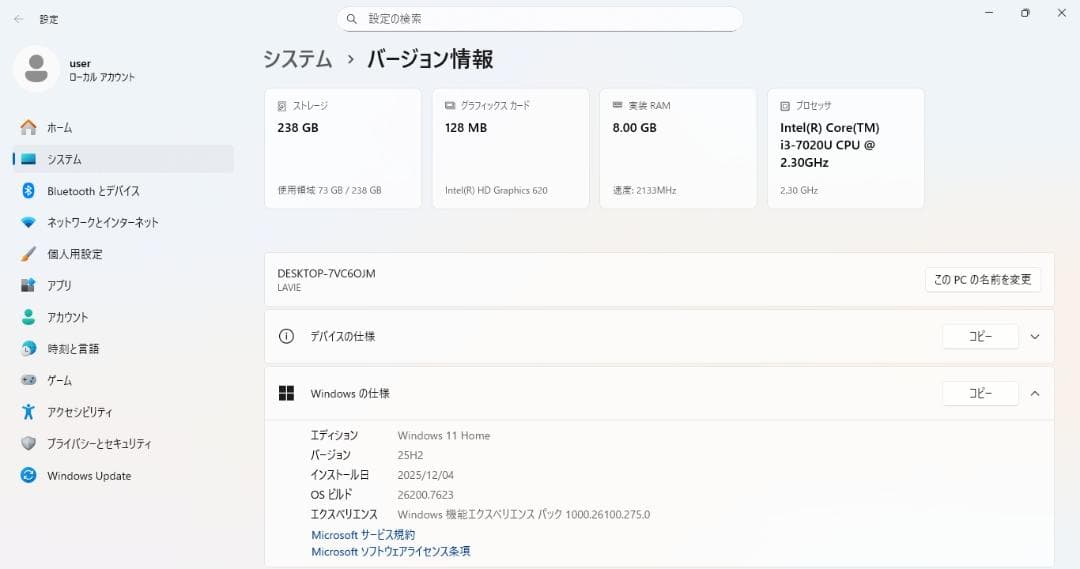The height and width of the screenshot is (569, 1080).
Task: Open the グラフィックス カード 128 MB card
Action: click(x=510, y=148)
